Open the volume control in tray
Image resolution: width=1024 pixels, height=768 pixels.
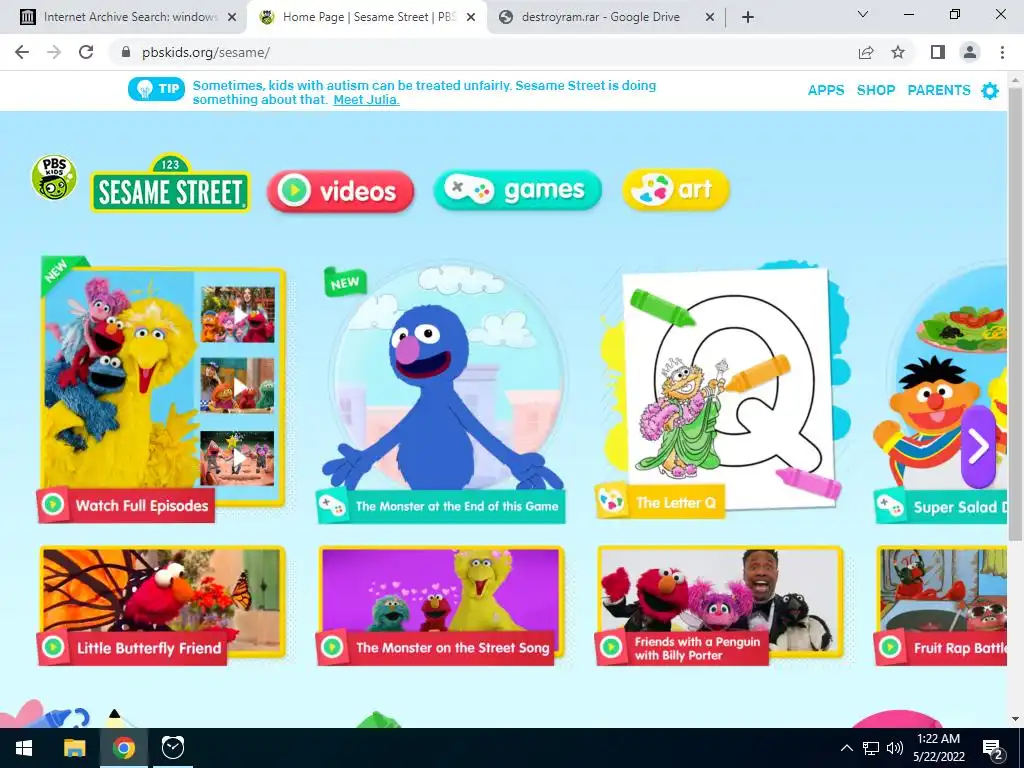click(x=895, y=748)
